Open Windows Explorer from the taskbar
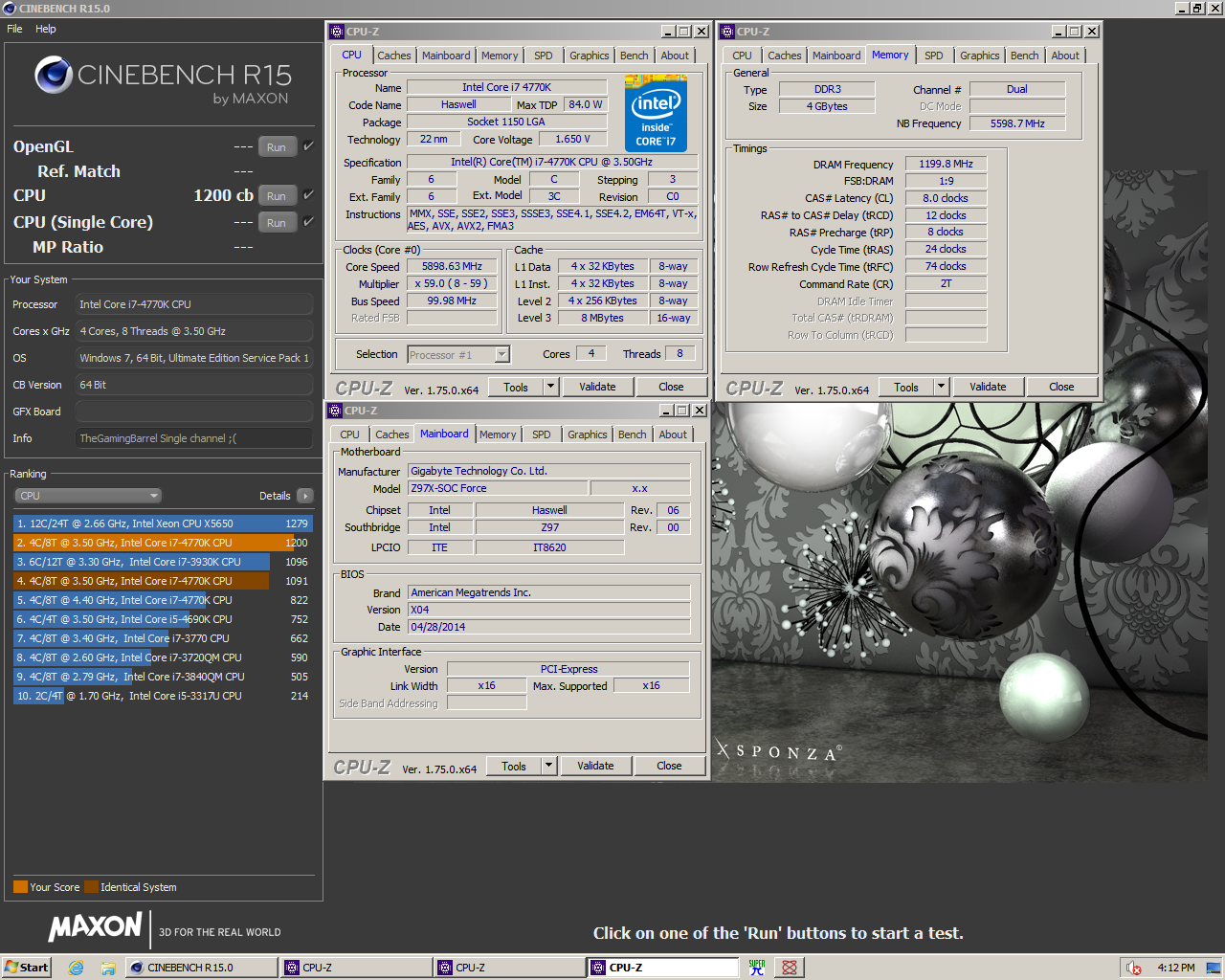 click(x=107, y=968)
